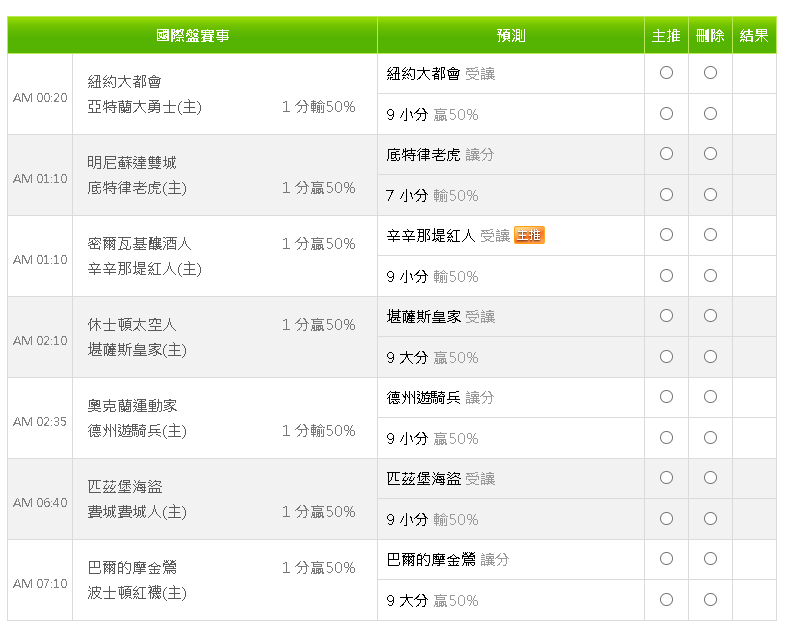786x628 pixels.
Task: Select 刪除 radio for 9 小分 贏50% in 紐約大都會 game
Action: (x=710, y=114)
